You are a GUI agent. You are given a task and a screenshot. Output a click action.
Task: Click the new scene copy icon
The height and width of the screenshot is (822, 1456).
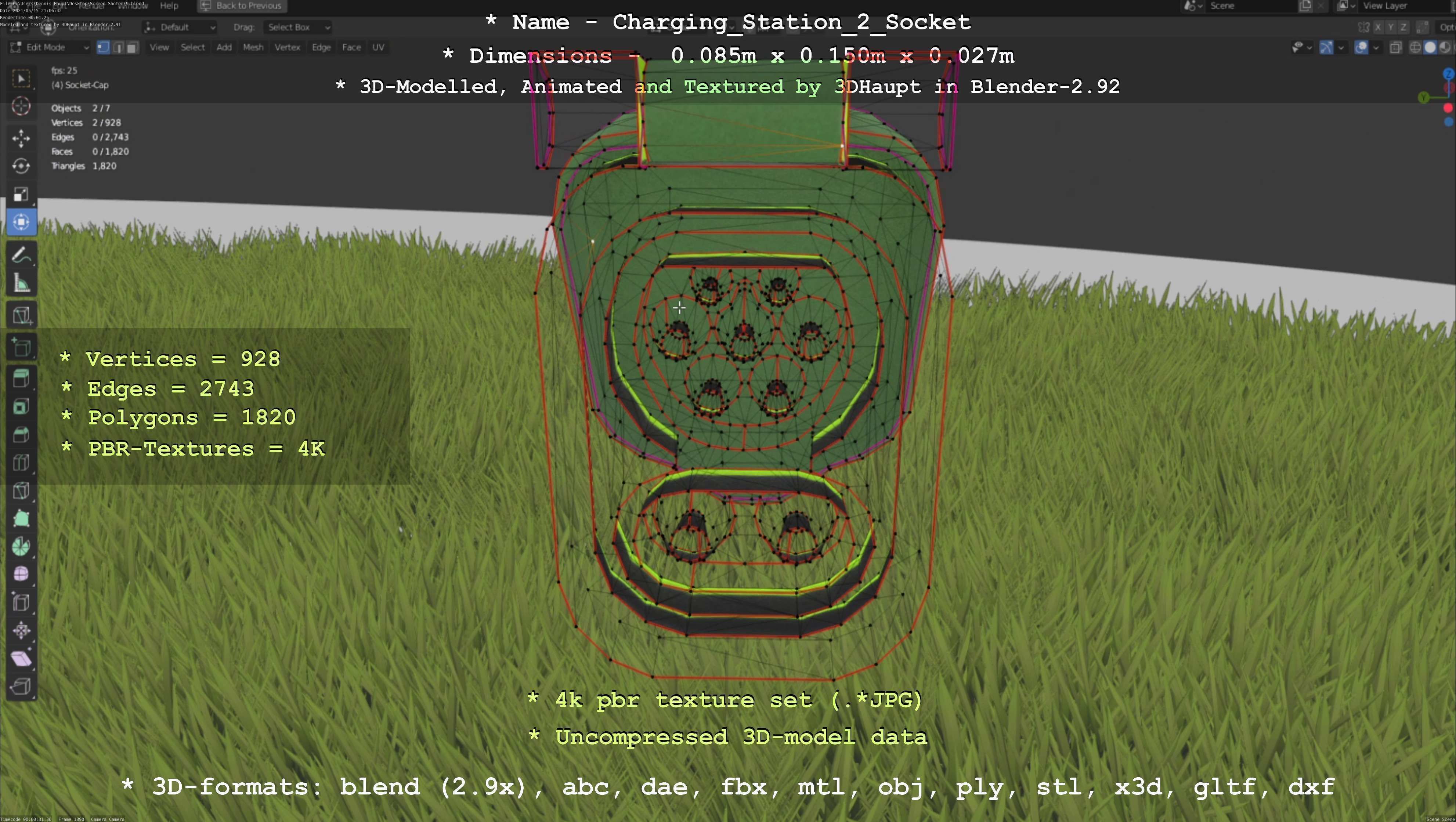[x=1305, y=6]
